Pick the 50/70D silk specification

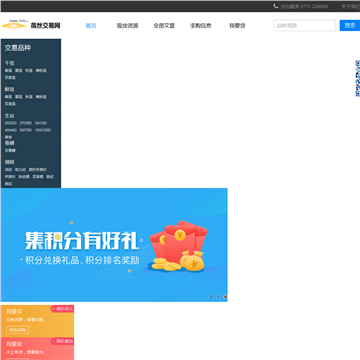tap(26, 130)
